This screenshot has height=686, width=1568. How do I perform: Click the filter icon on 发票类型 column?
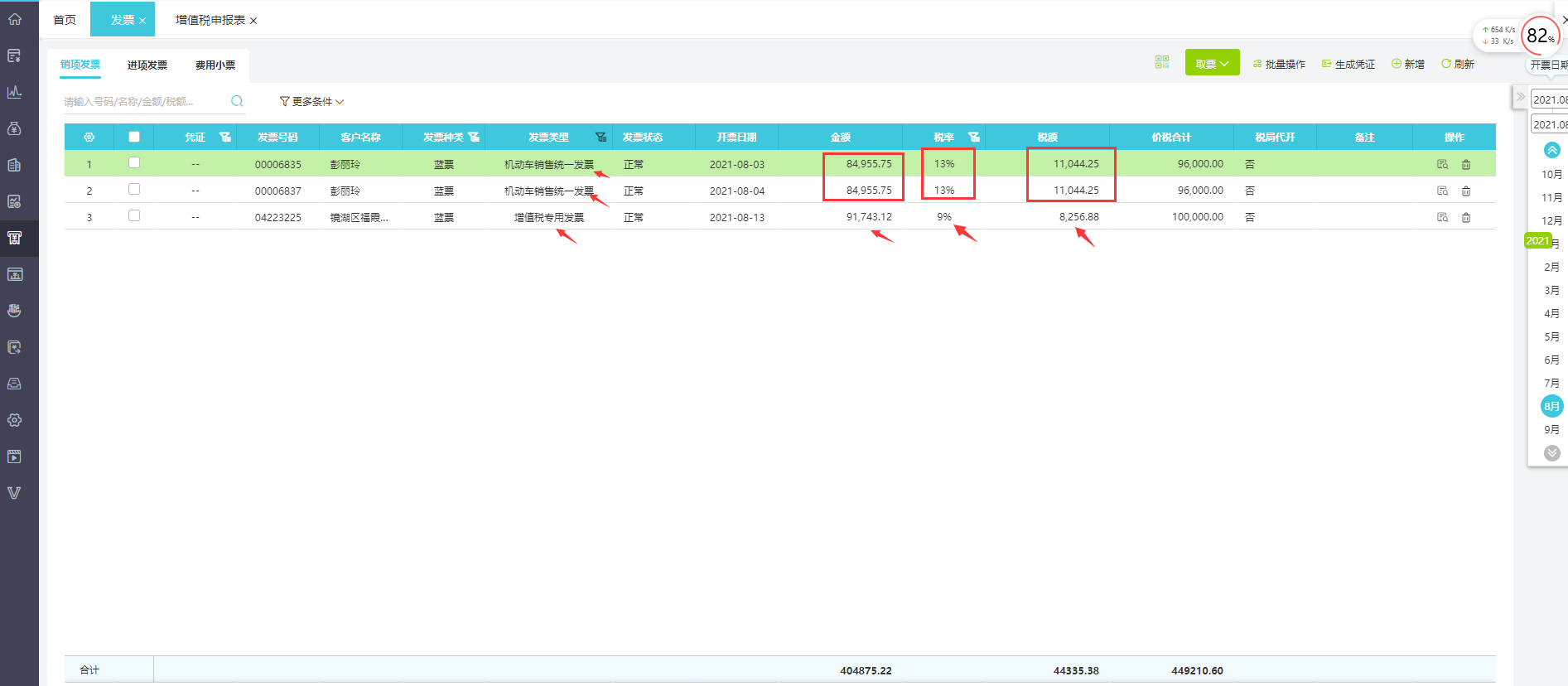point(601,138)
